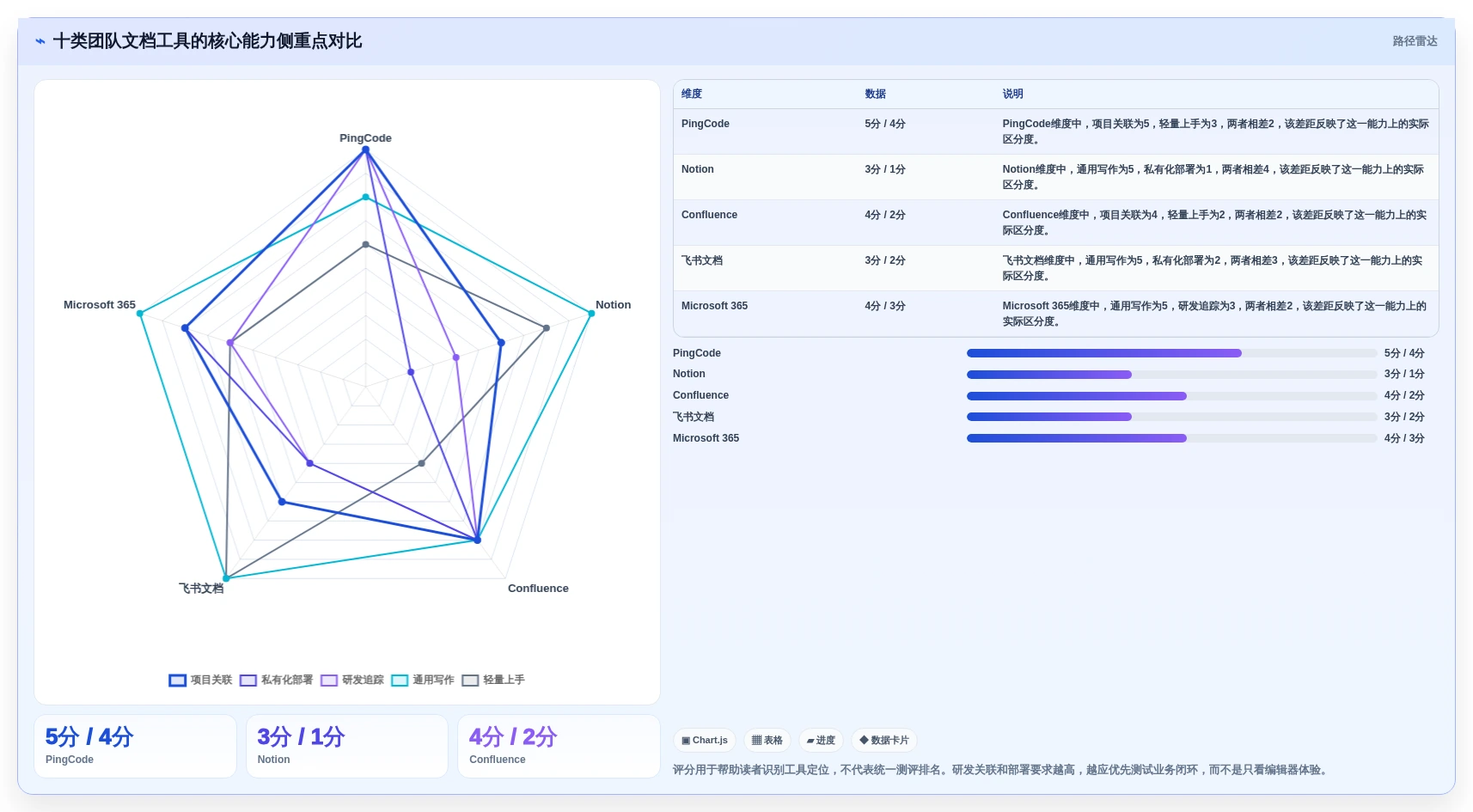
Task: Click the 说明 column header
Action: pos(1013,94)
